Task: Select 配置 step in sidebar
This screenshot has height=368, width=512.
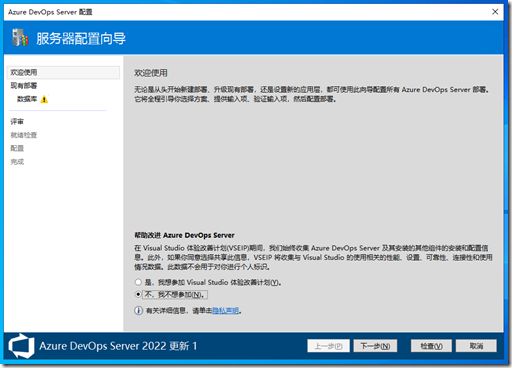Action: pyautogui.click(x=17, y=148)
